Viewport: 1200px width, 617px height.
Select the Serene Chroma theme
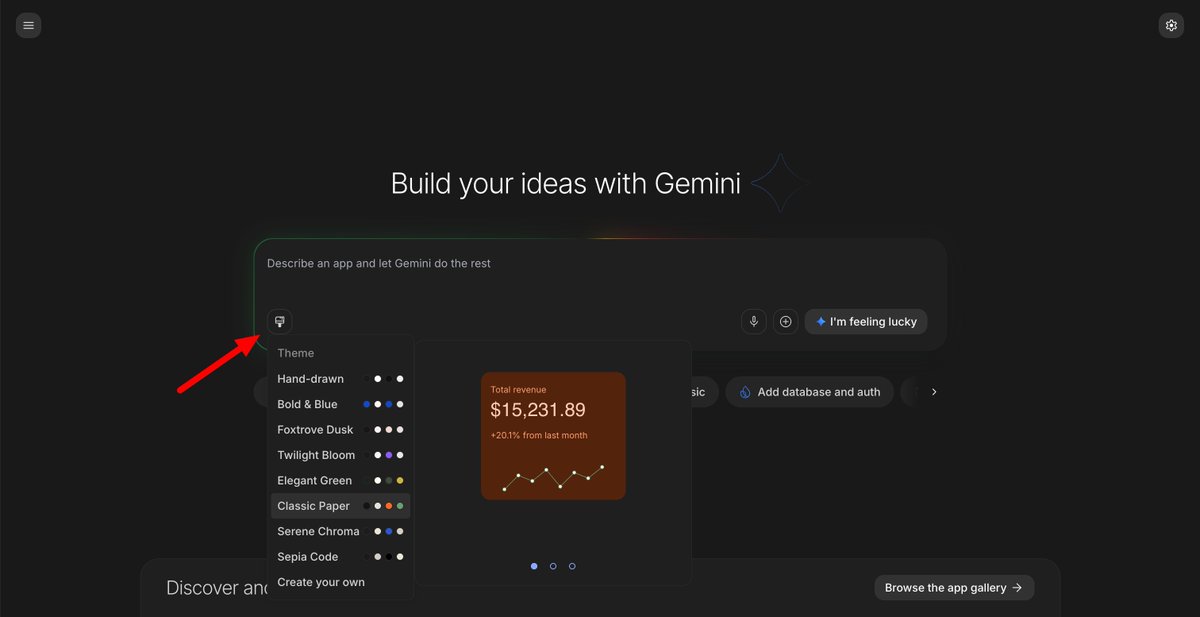point(340,531)
